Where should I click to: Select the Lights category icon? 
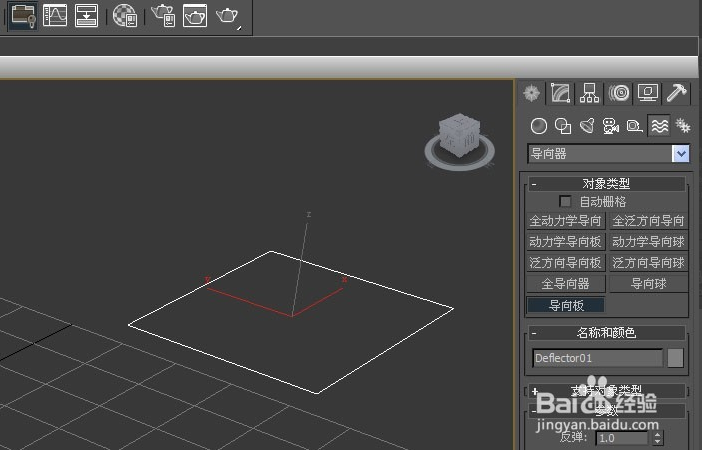click(x=587, y=126)
